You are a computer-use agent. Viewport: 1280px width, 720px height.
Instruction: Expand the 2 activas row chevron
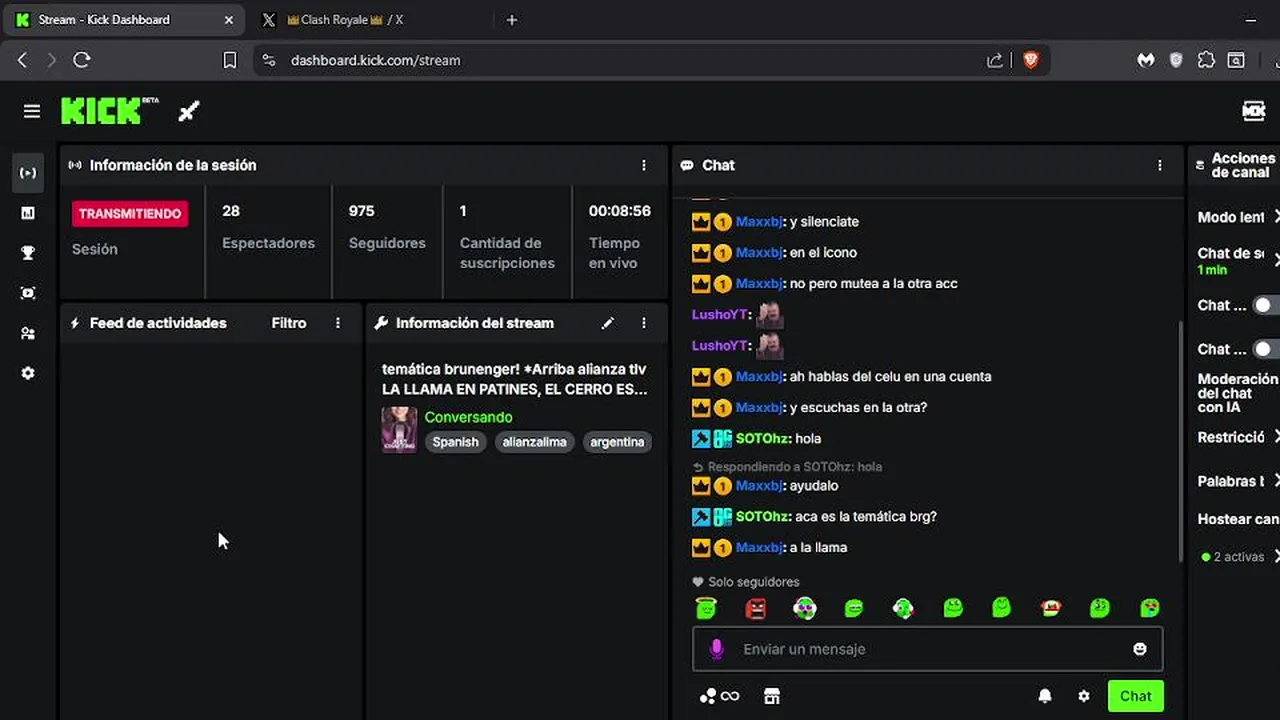coord(1275,557)
